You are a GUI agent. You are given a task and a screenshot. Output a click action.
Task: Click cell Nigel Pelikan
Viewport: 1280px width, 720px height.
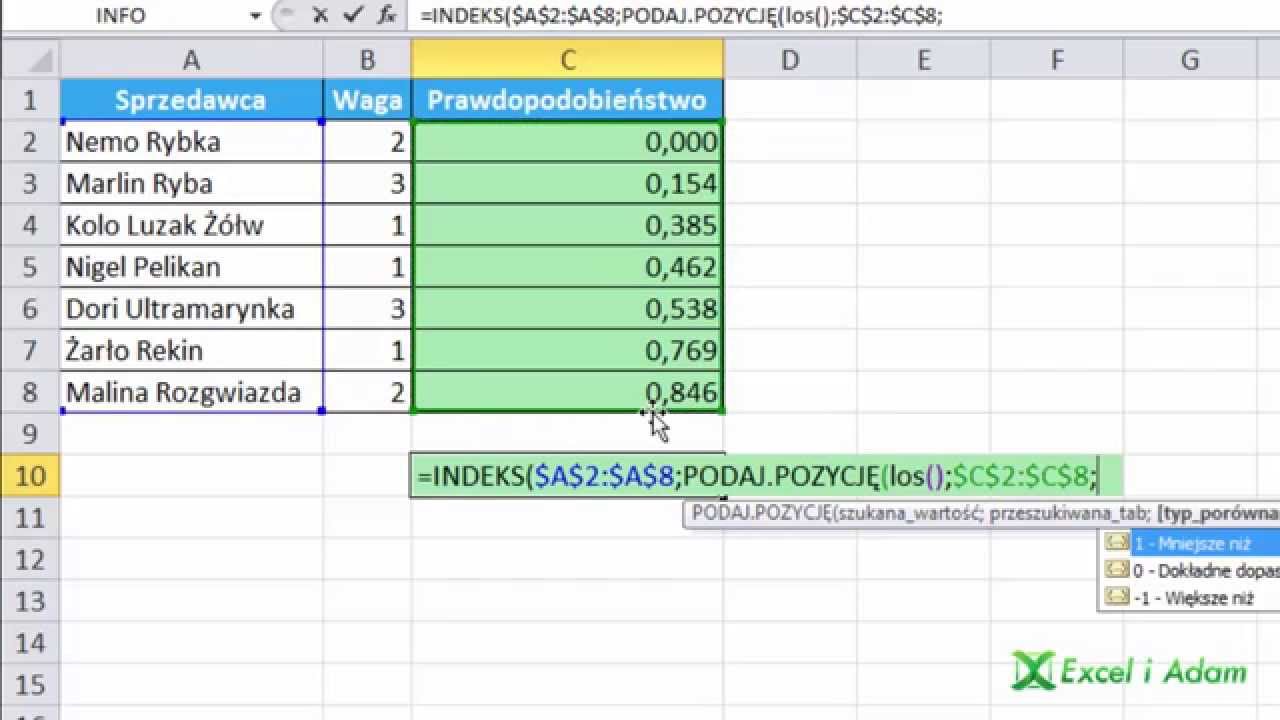191,267
